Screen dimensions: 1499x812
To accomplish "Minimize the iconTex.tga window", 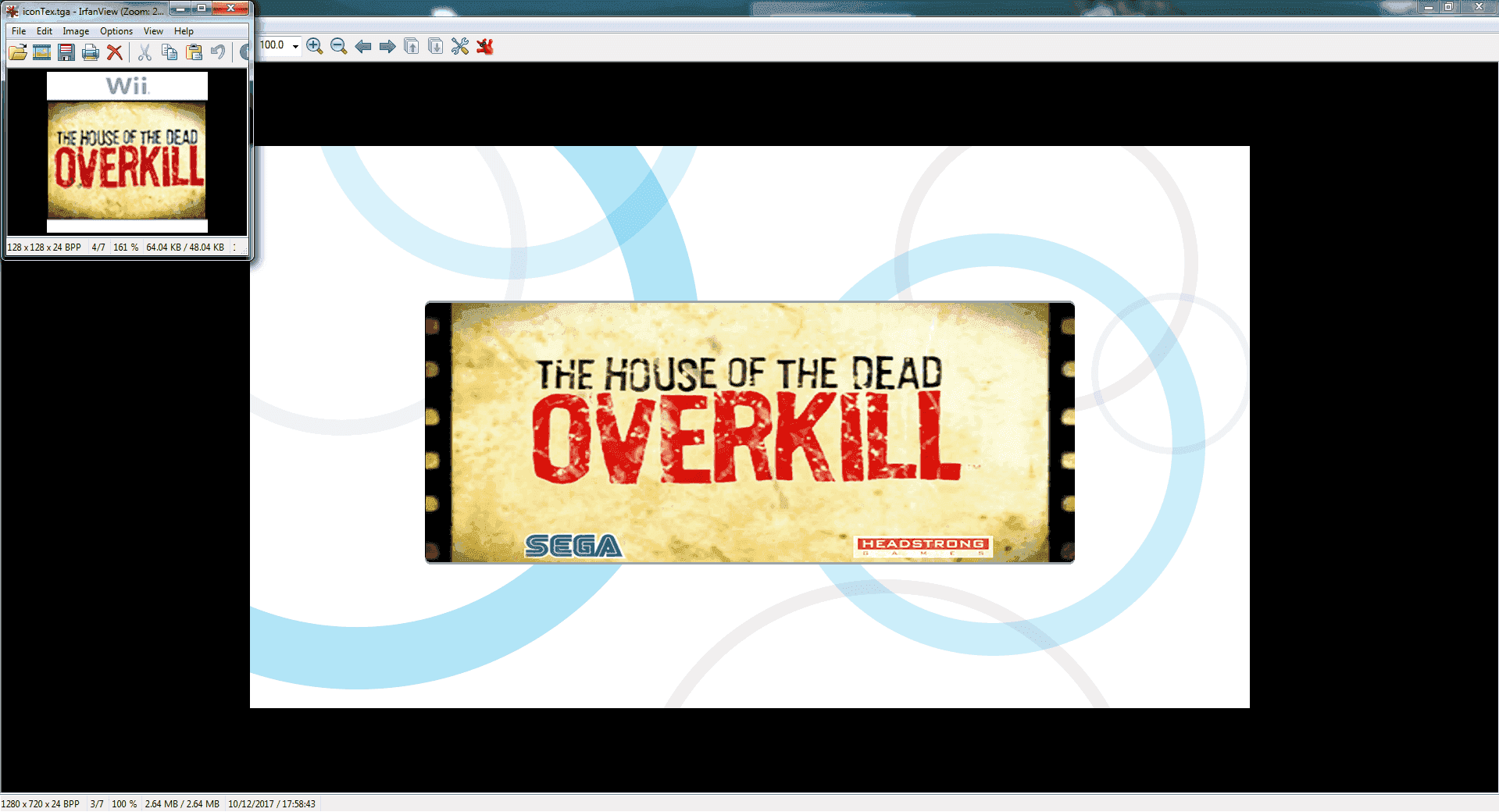I will tap(180, 9).
